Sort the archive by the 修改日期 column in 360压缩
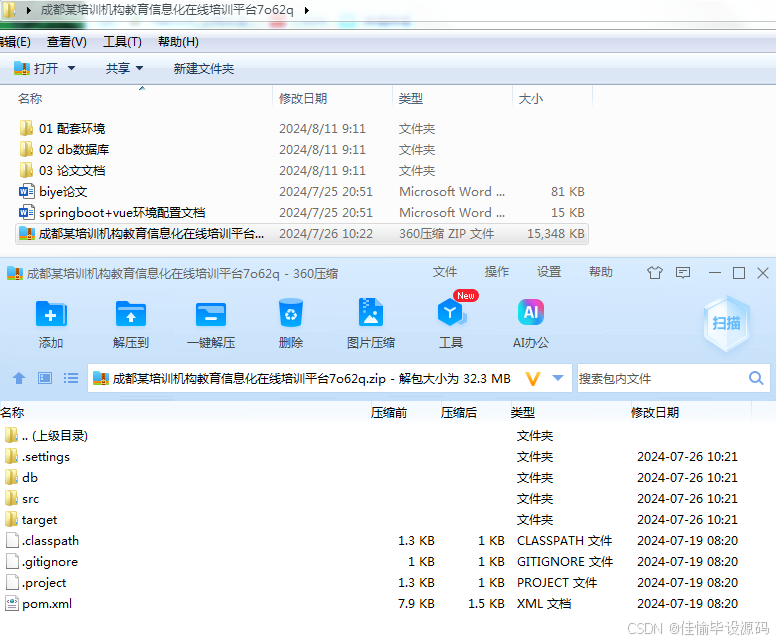Image resolution: width=776 pixels, height=642 pixels. (x=655, y=412)
